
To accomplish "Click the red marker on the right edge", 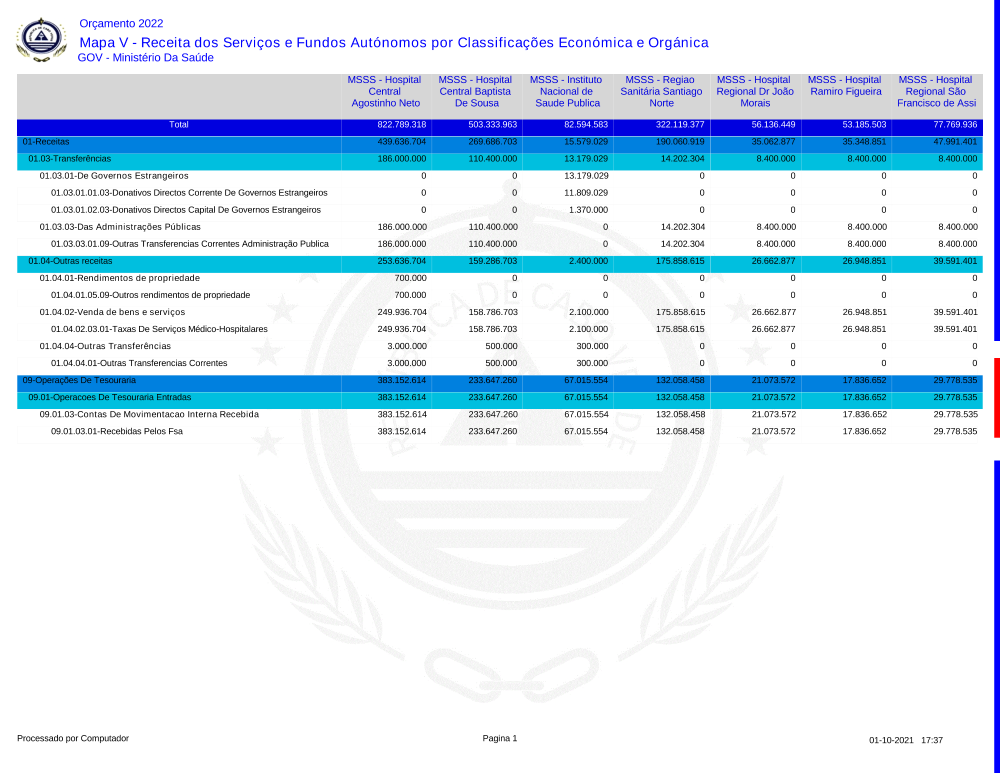I will point(996,397).
